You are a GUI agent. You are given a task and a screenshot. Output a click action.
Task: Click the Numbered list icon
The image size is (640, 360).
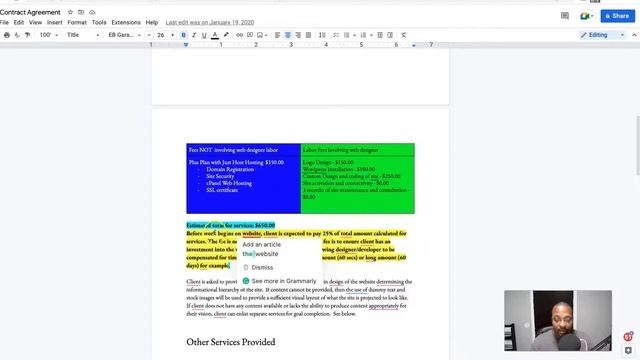(x=363, y=35)
